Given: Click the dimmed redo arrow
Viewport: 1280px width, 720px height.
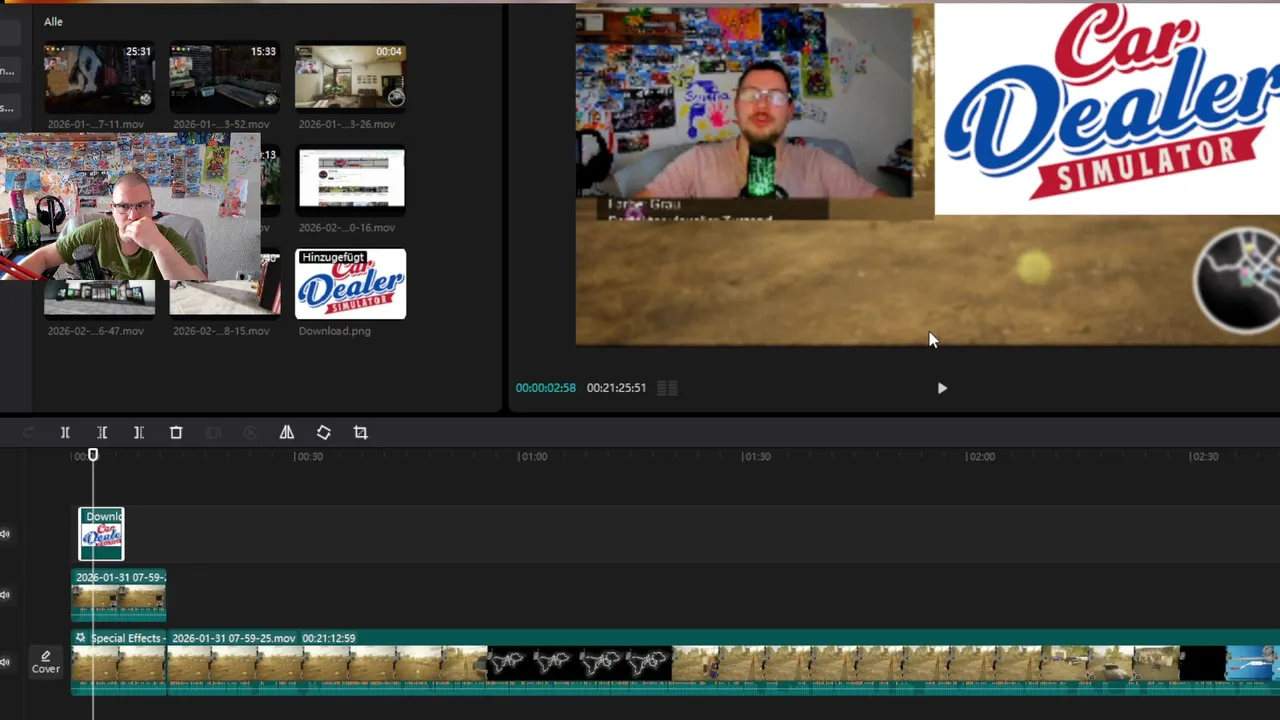Looking at the screenshot, I should click(x=28, y=433).
